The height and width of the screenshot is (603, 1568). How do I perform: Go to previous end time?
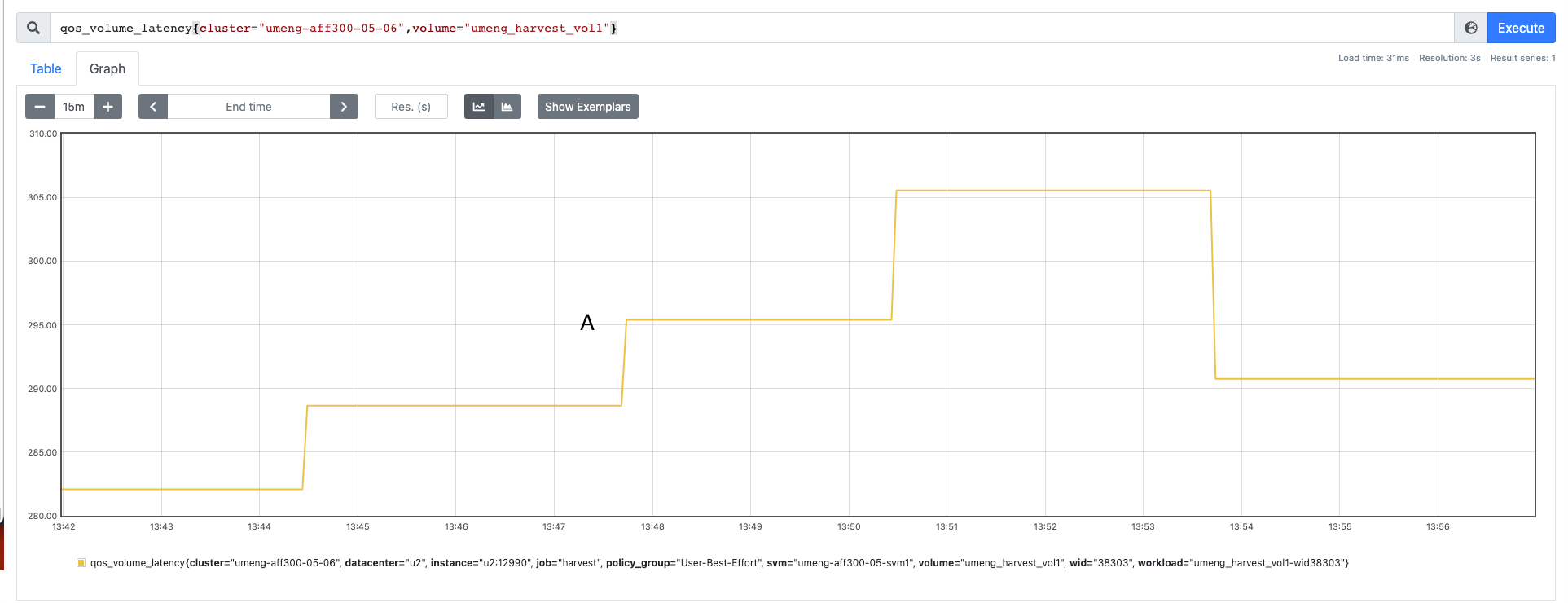[x=153, y=107]
